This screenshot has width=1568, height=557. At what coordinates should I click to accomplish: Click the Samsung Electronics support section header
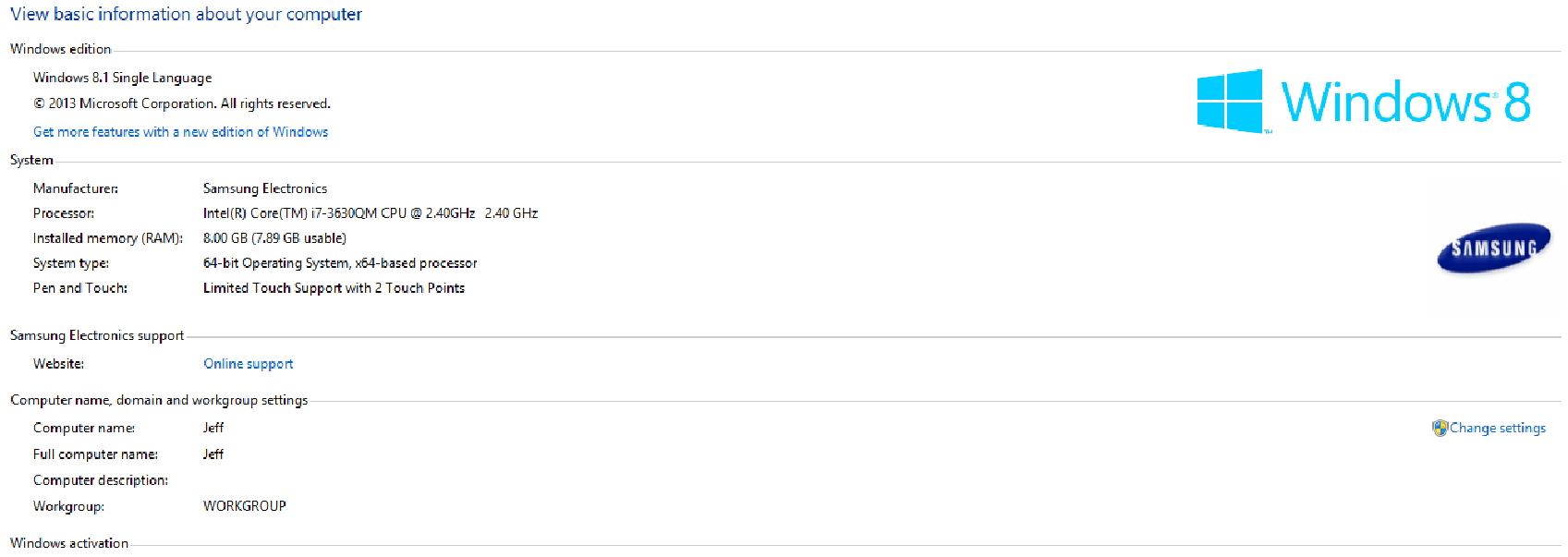tap(97, 335)
